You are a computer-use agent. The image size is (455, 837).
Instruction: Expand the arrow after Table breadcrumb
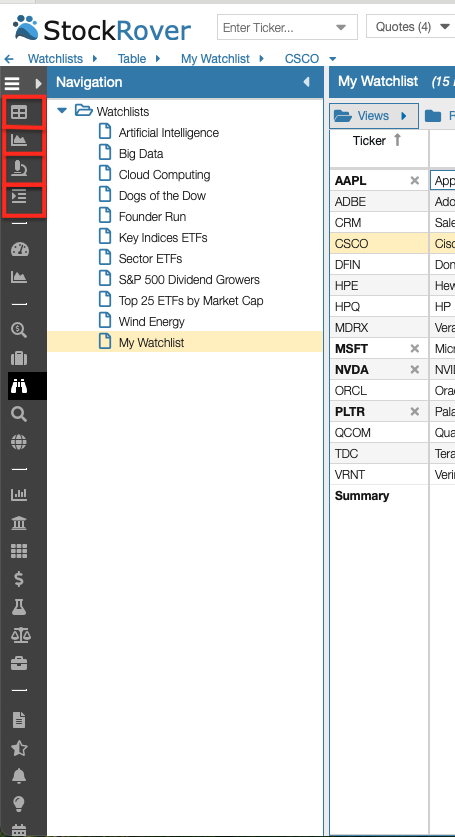click(x=158, y=59)
